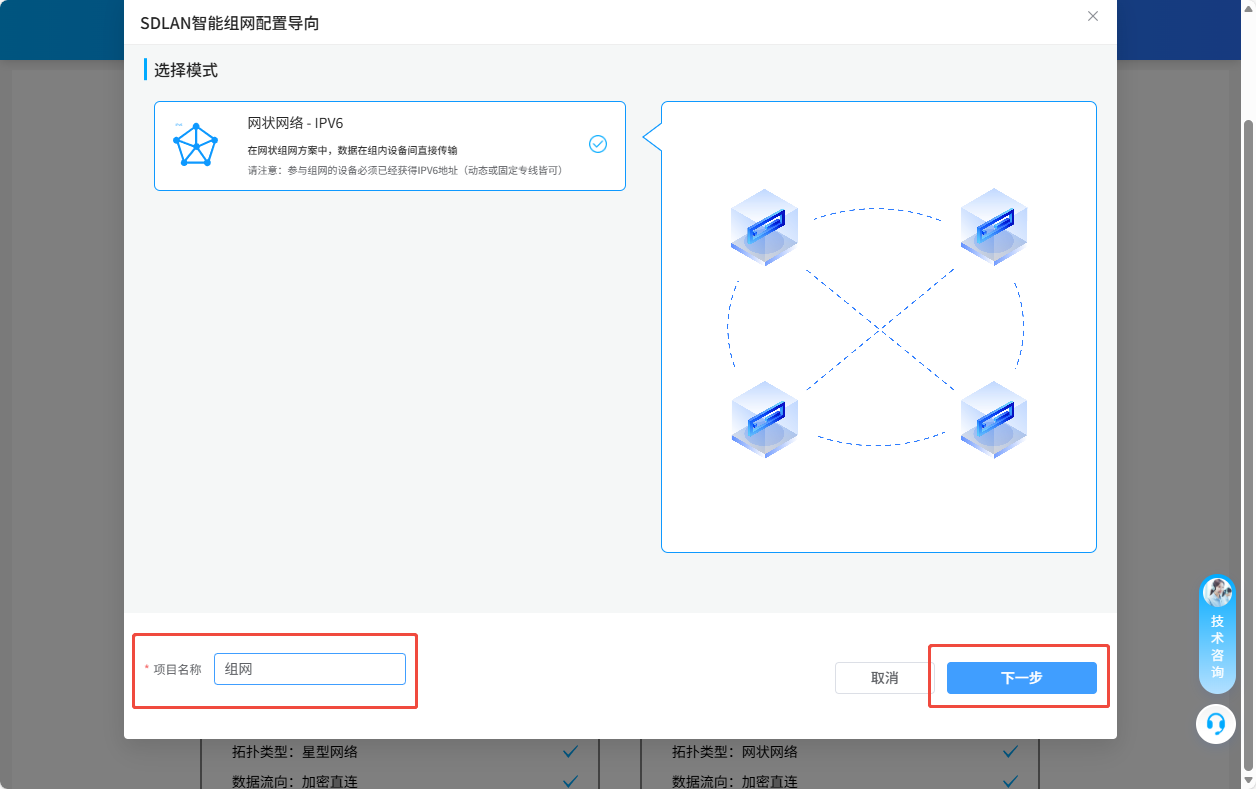Select the 网状网络 - IPV6 mode title
Viewport: 1256px width, 789px height.
295,123
